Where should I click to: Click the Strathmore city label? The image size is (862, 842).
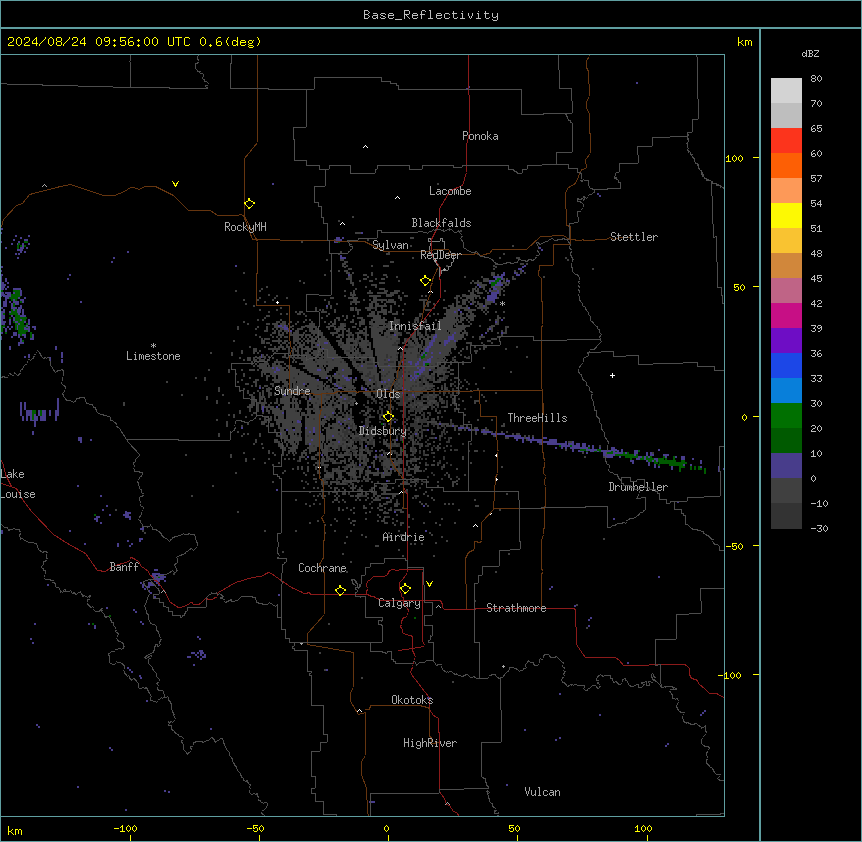[516, 608]
